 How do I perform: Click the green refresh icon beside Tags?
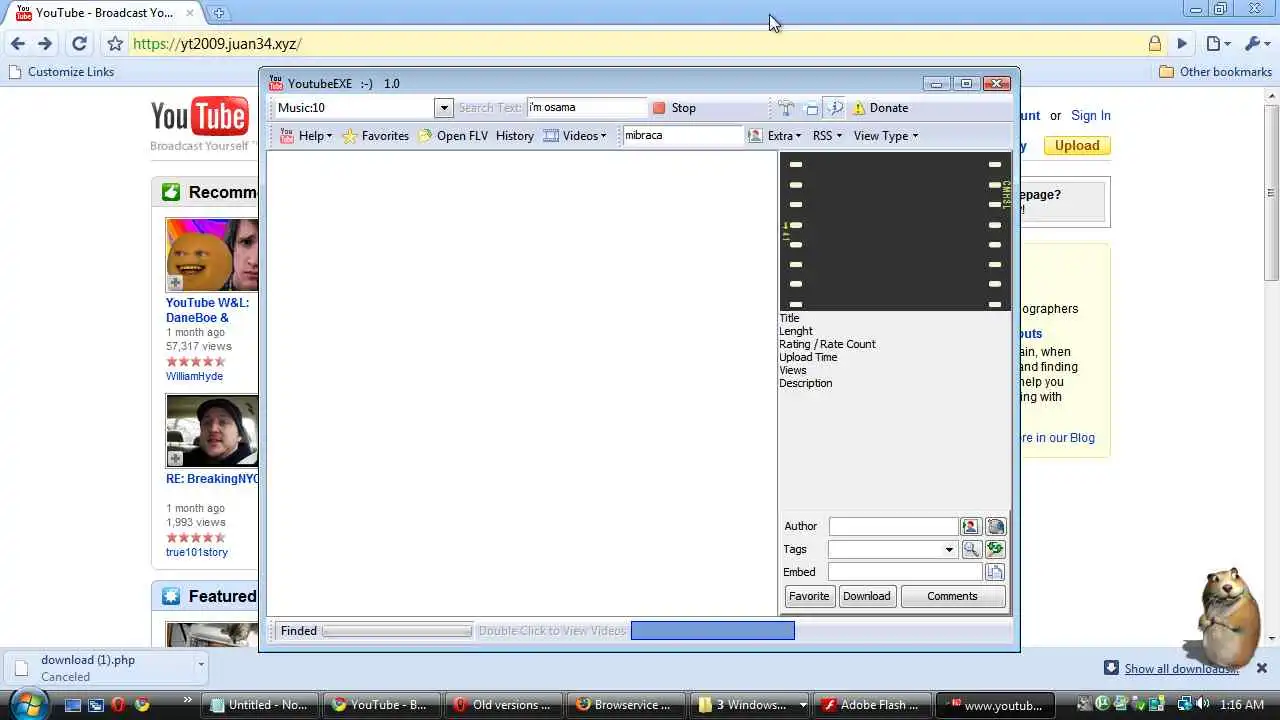click(x=995, y=549)
